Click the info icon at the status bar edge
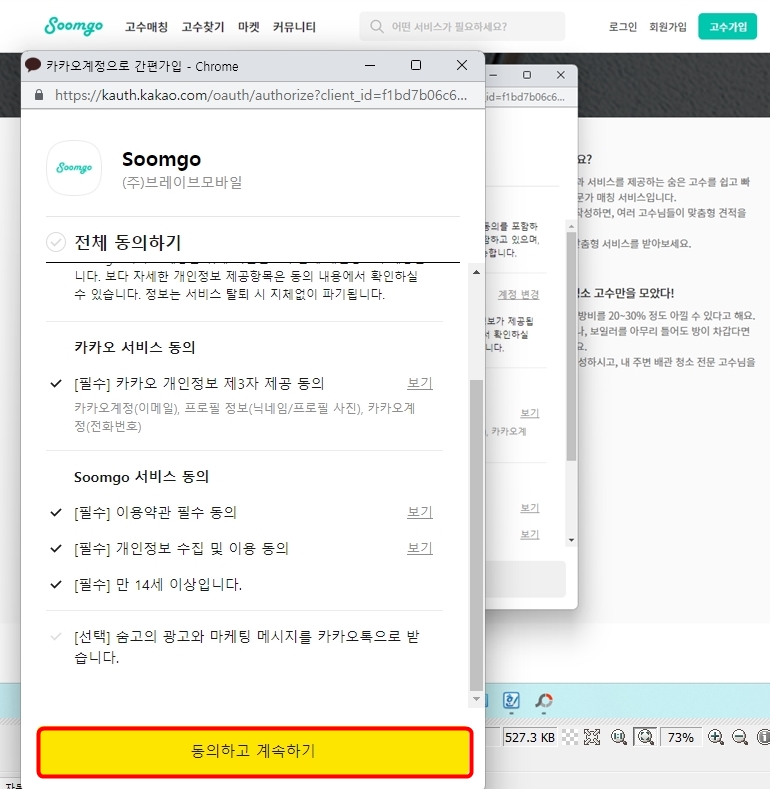This screenshot has width=770, height=789. 763,737
